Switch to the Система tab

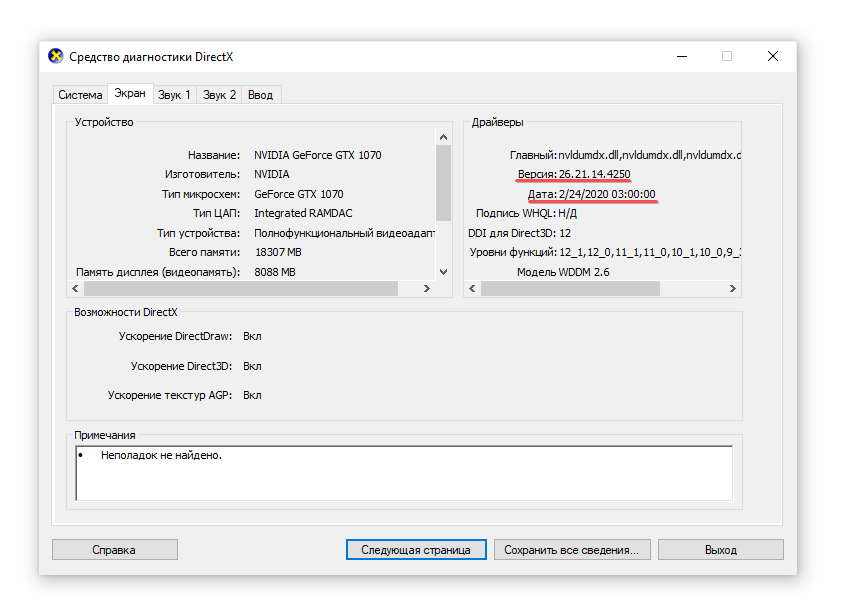80,95
